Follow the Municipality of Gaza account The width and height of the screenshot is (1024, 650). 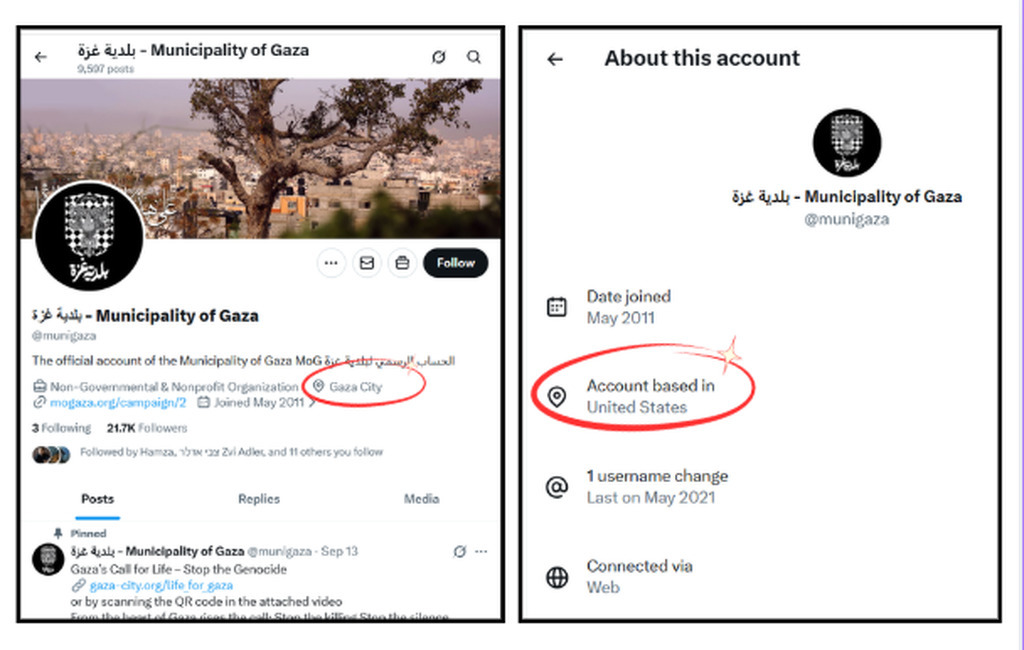[x=455, y=263]
